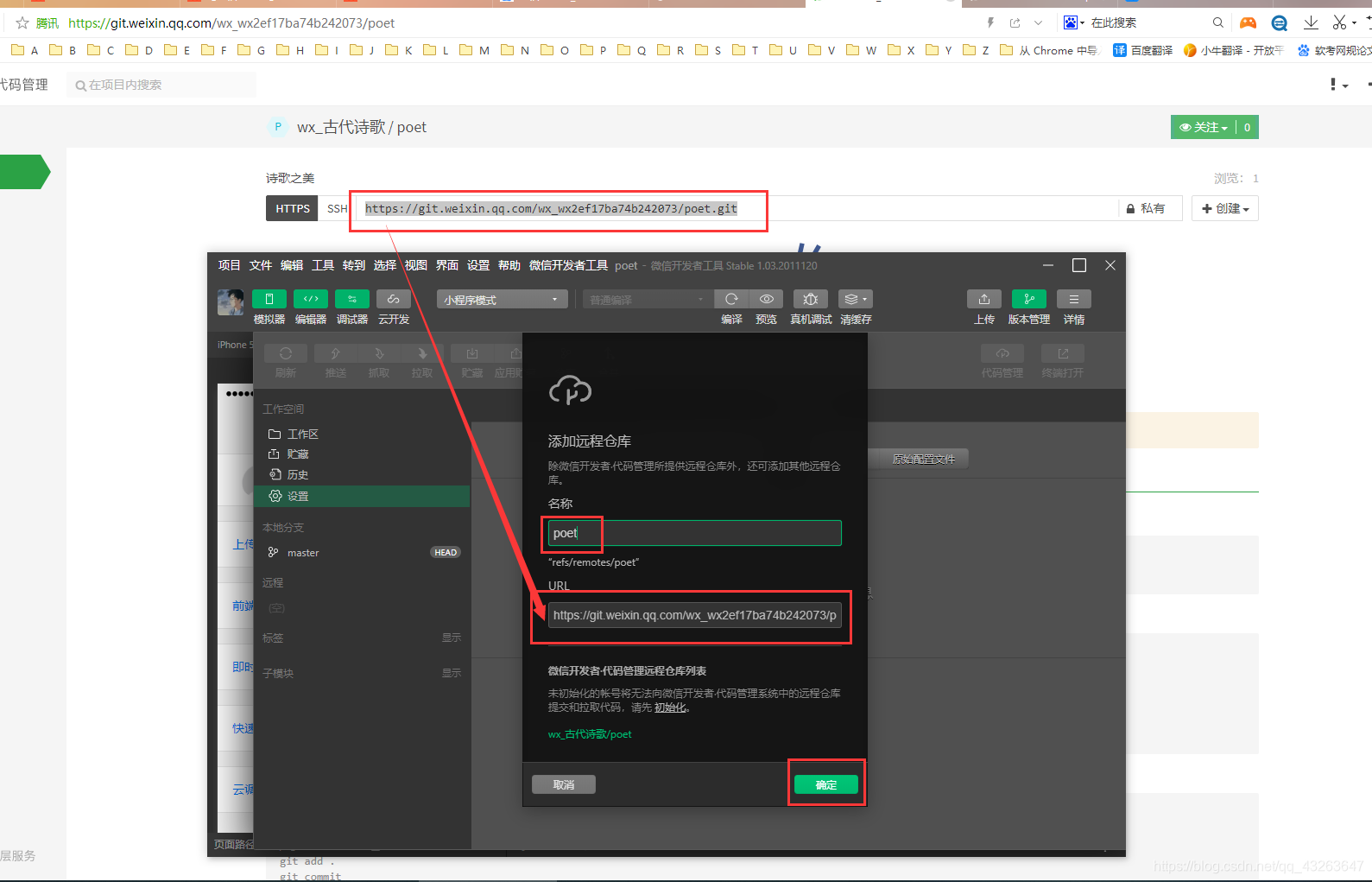The image size is (1372, 882).
Task: Select 工作区 in the workspace tree
Action: [x=363, y=434]
